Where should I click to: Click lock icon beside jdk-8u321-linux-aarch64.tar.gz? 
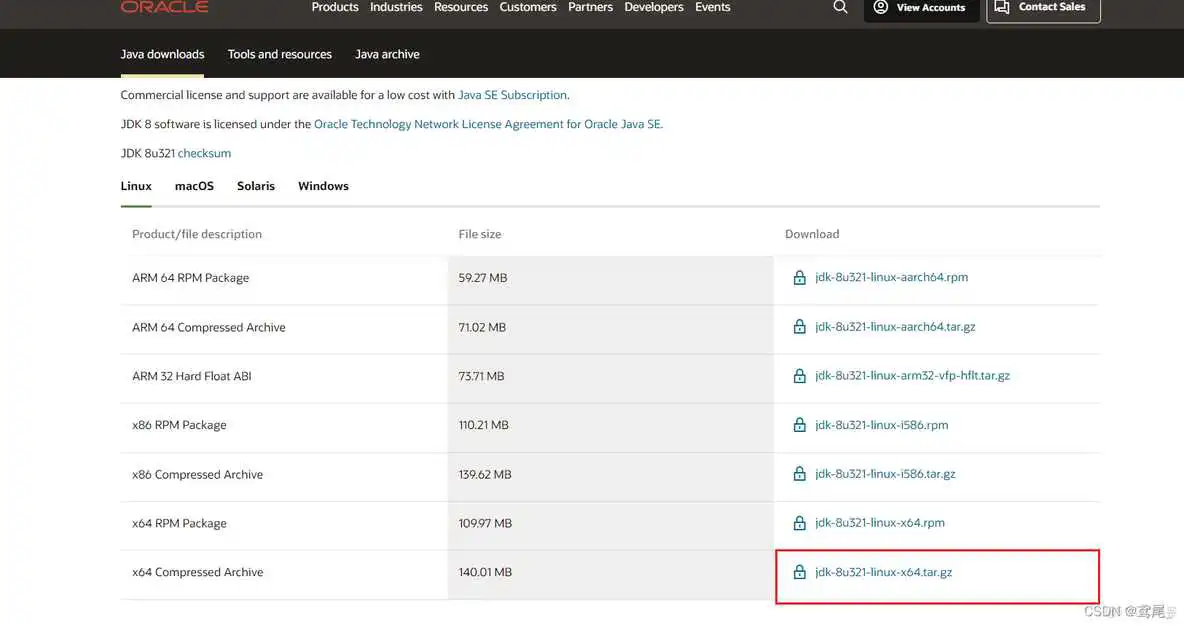[799, 327]
